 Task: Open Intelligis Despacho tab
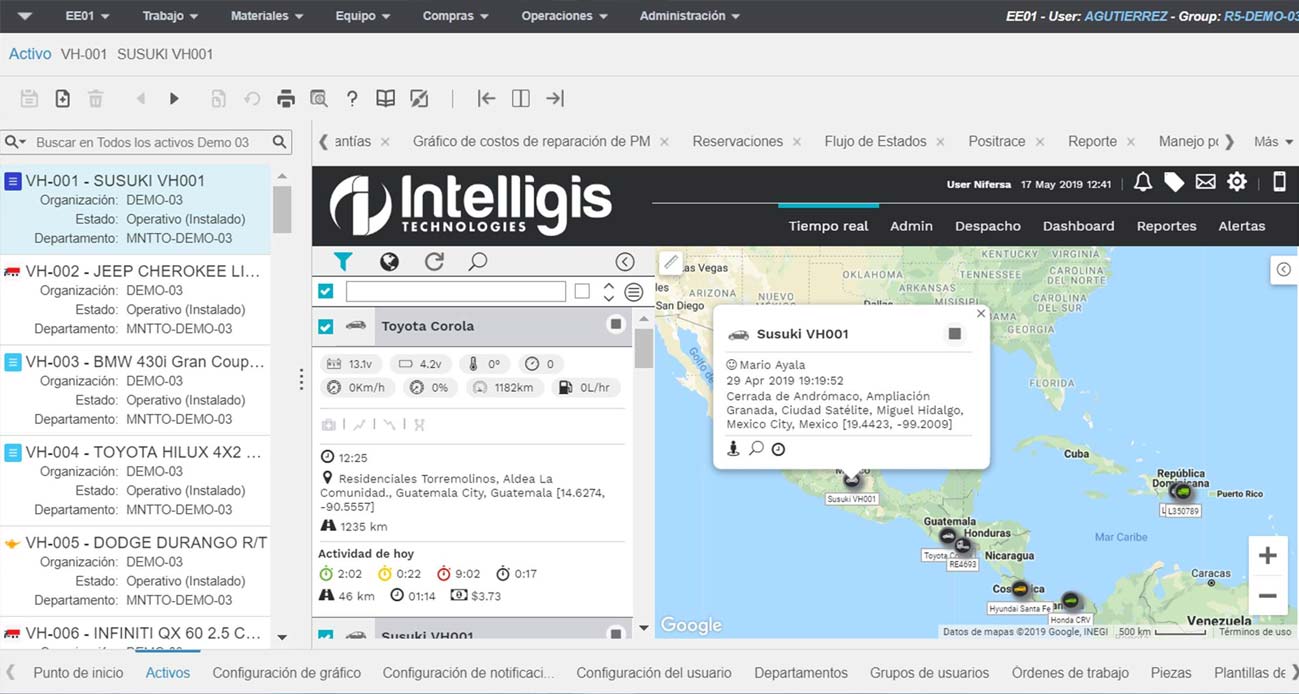point(987,226)
